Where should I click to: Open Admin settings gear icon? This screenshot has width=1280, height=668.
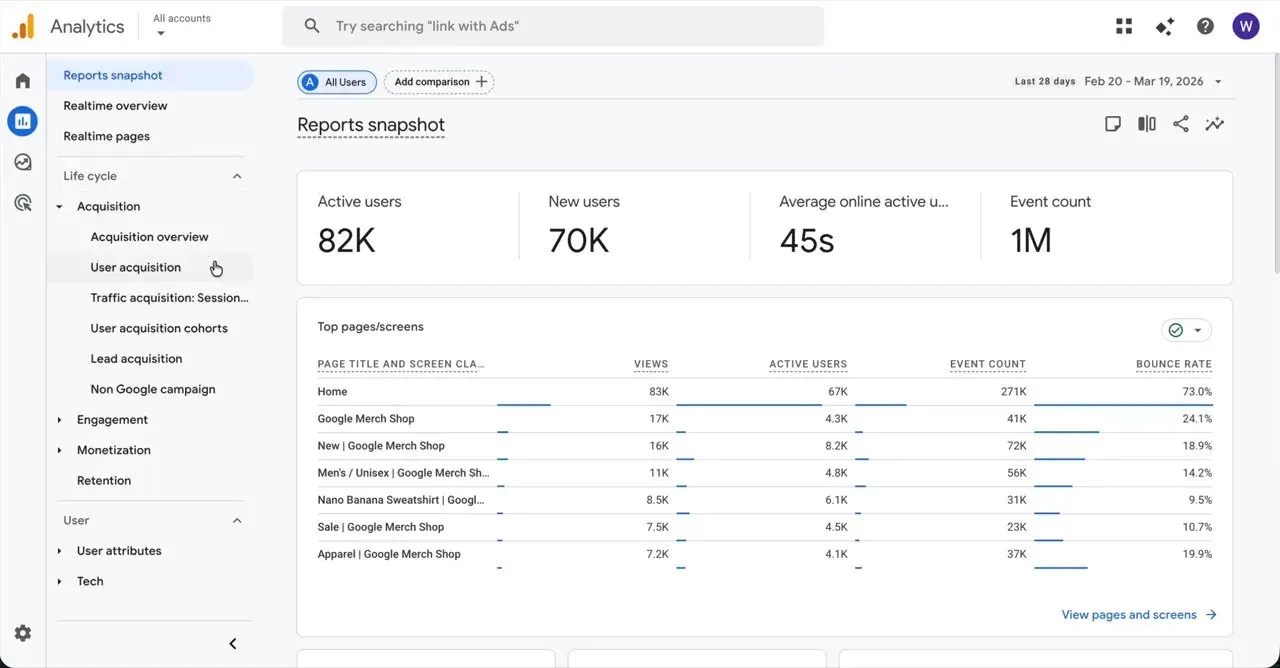point(22,633)
